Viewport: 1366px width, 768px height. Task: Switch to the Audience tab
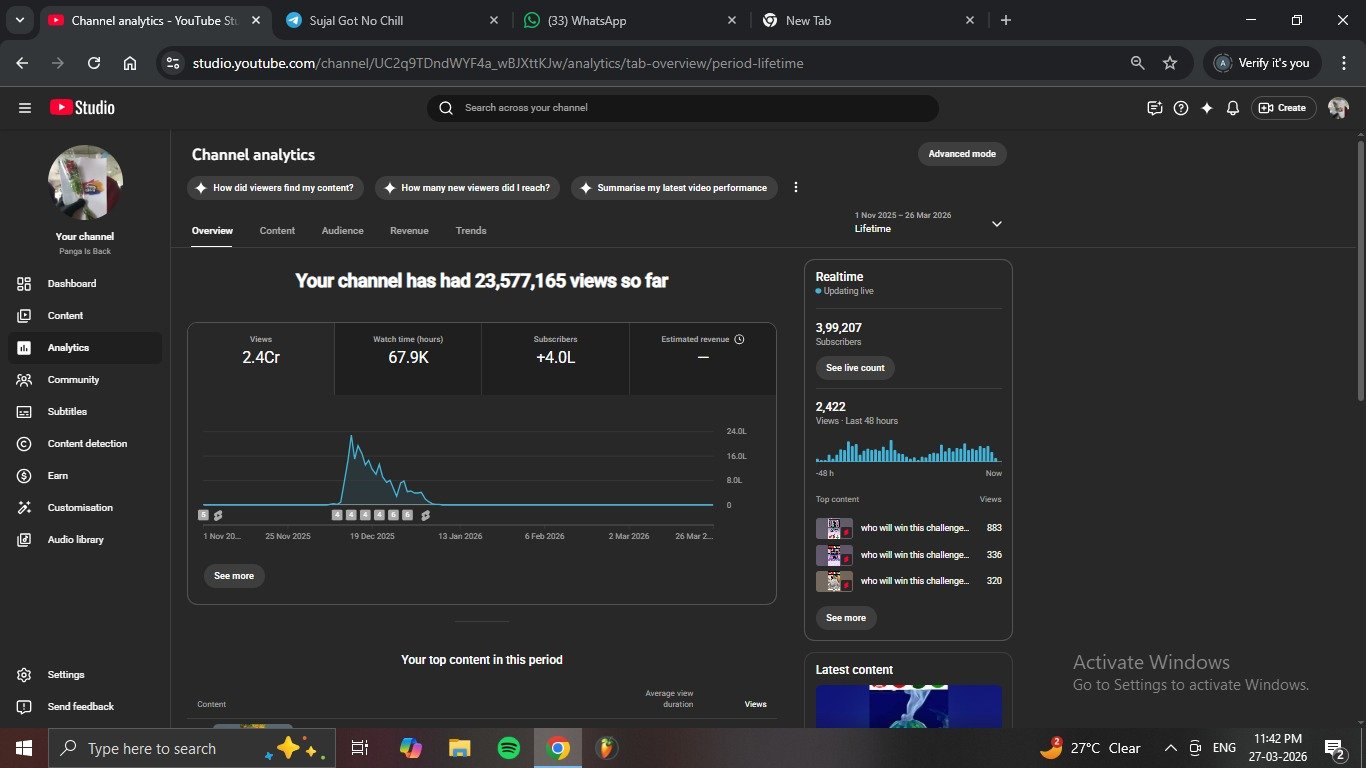pos(342,231)
